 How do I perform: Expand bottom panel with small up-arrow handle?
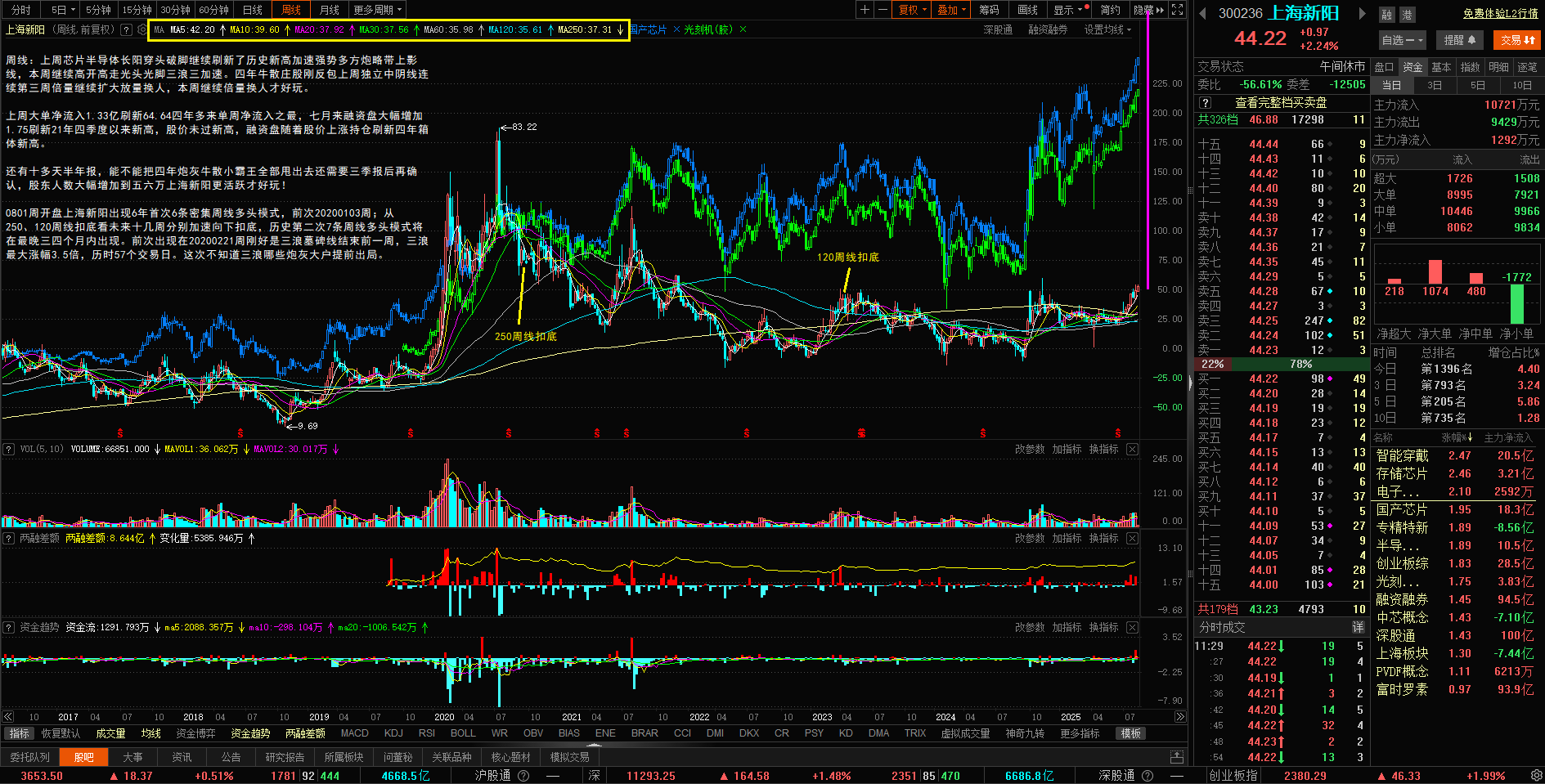(595, 745)
